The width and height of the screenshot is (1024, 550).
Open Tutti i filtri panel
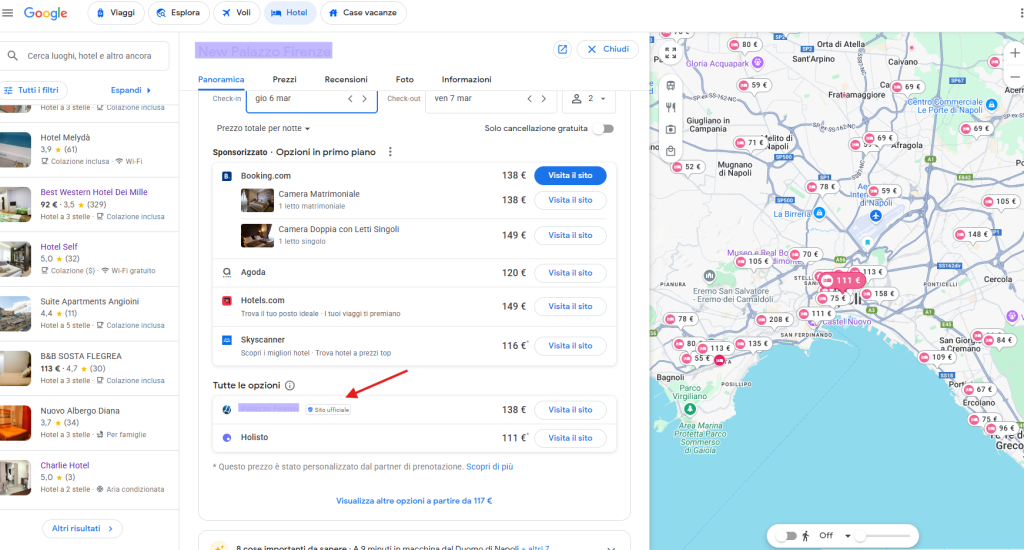click(33, 90)
